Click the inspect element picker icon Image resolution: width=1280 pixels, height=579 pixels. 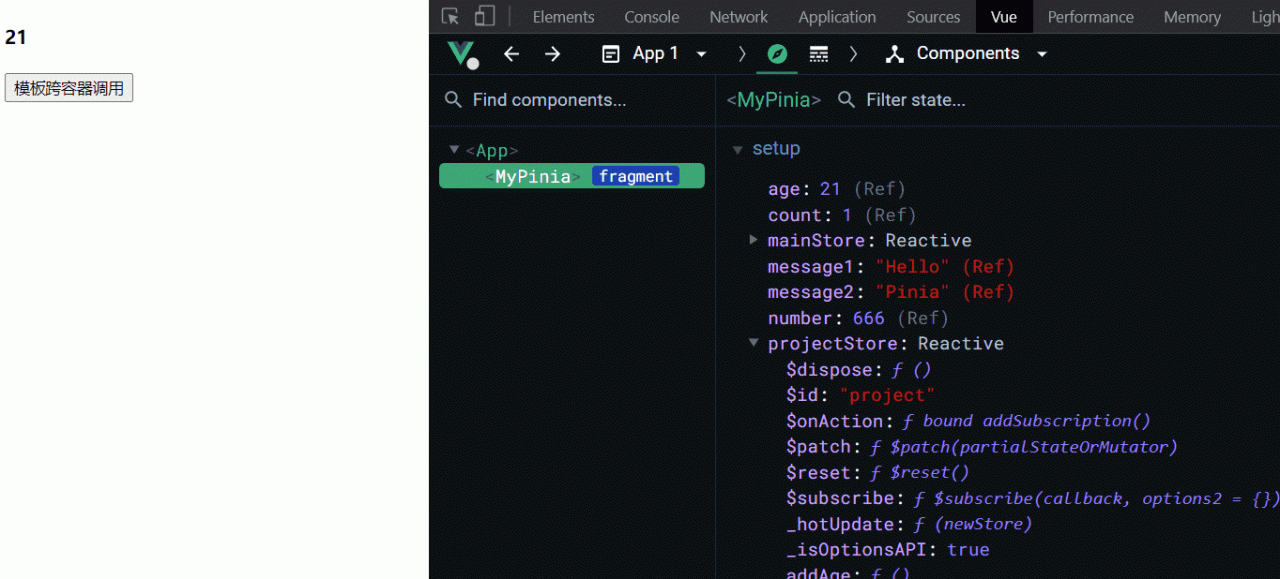[x=451, y=17]
